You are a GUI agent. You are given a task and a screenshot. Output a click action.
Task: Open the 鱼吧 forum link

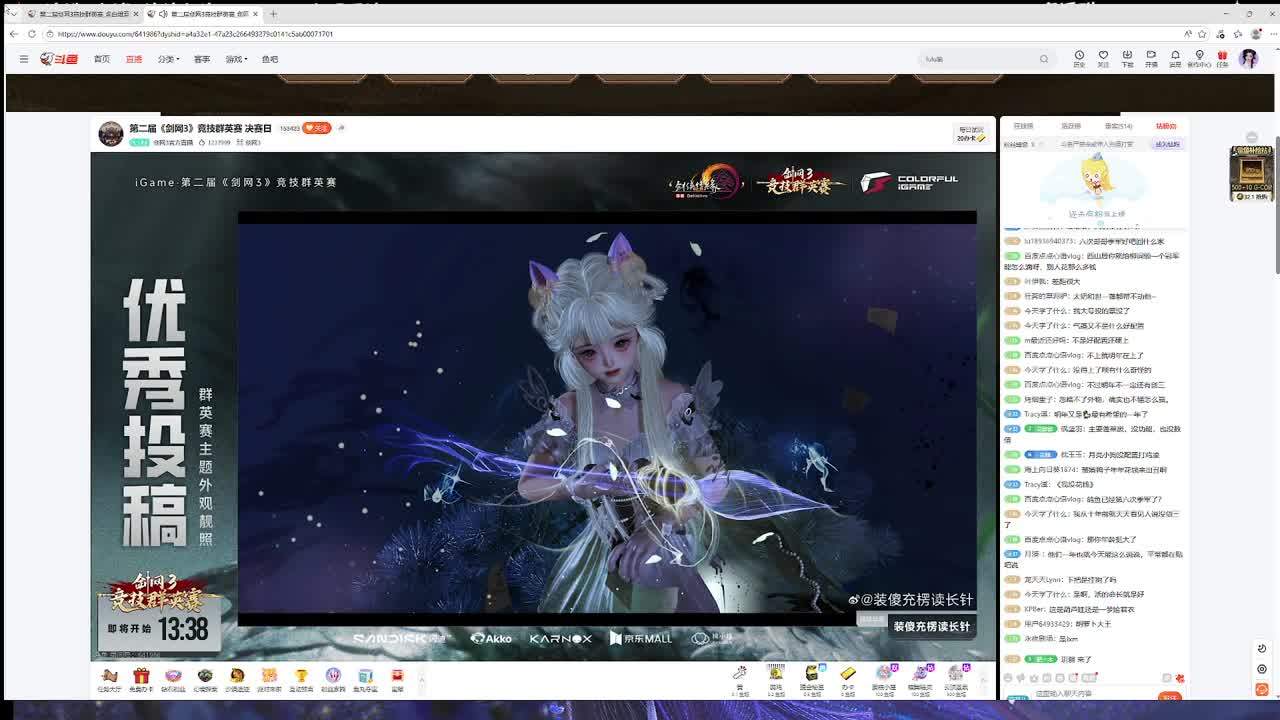(x=270, y=59)
